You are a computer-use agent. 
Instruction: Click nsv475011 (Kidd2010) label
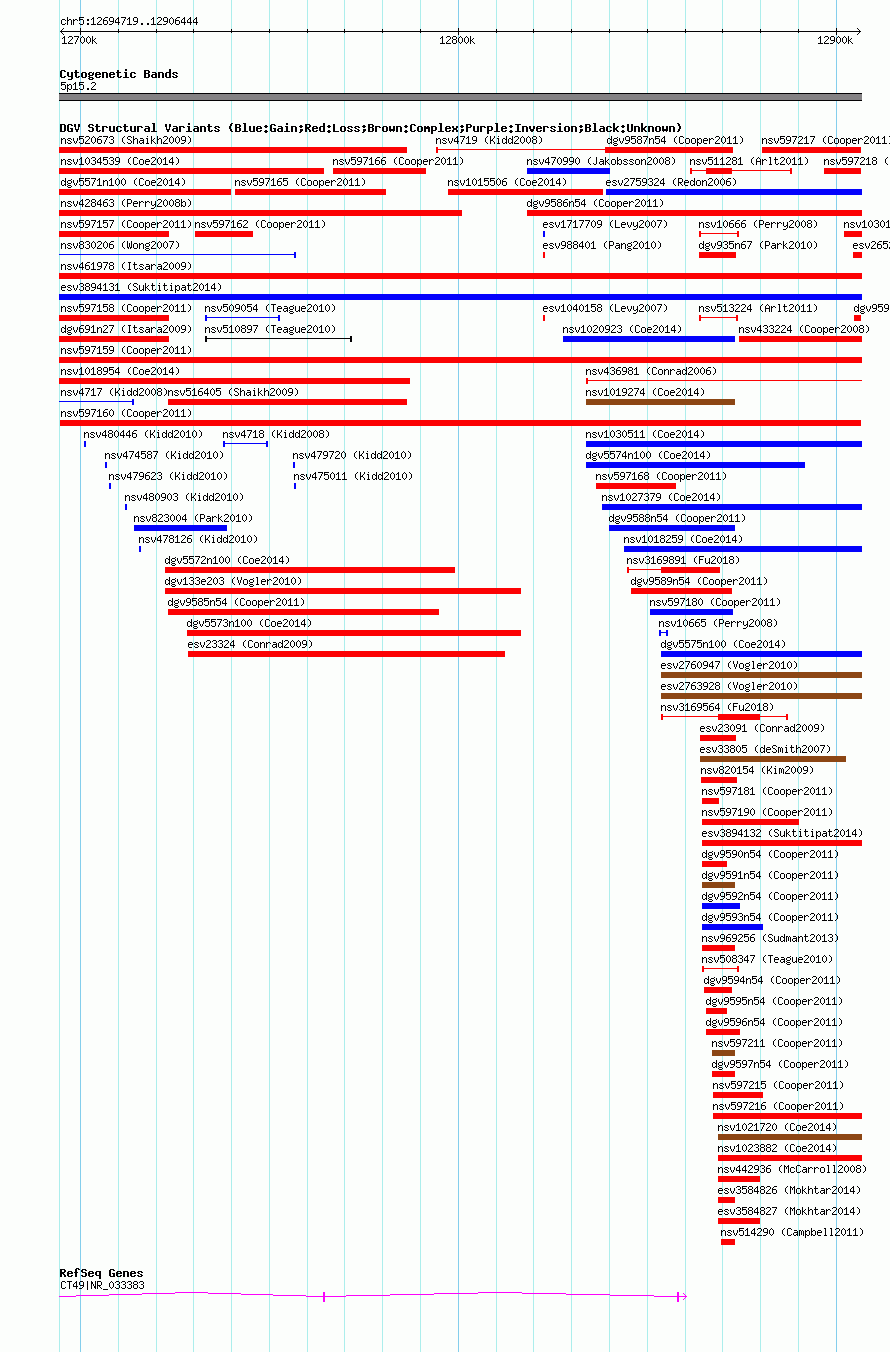352,476
